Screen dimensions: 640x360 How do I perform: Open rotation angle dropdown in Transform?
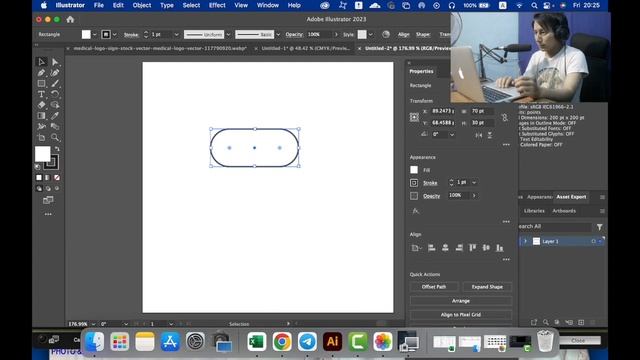(x=452, y=134)
